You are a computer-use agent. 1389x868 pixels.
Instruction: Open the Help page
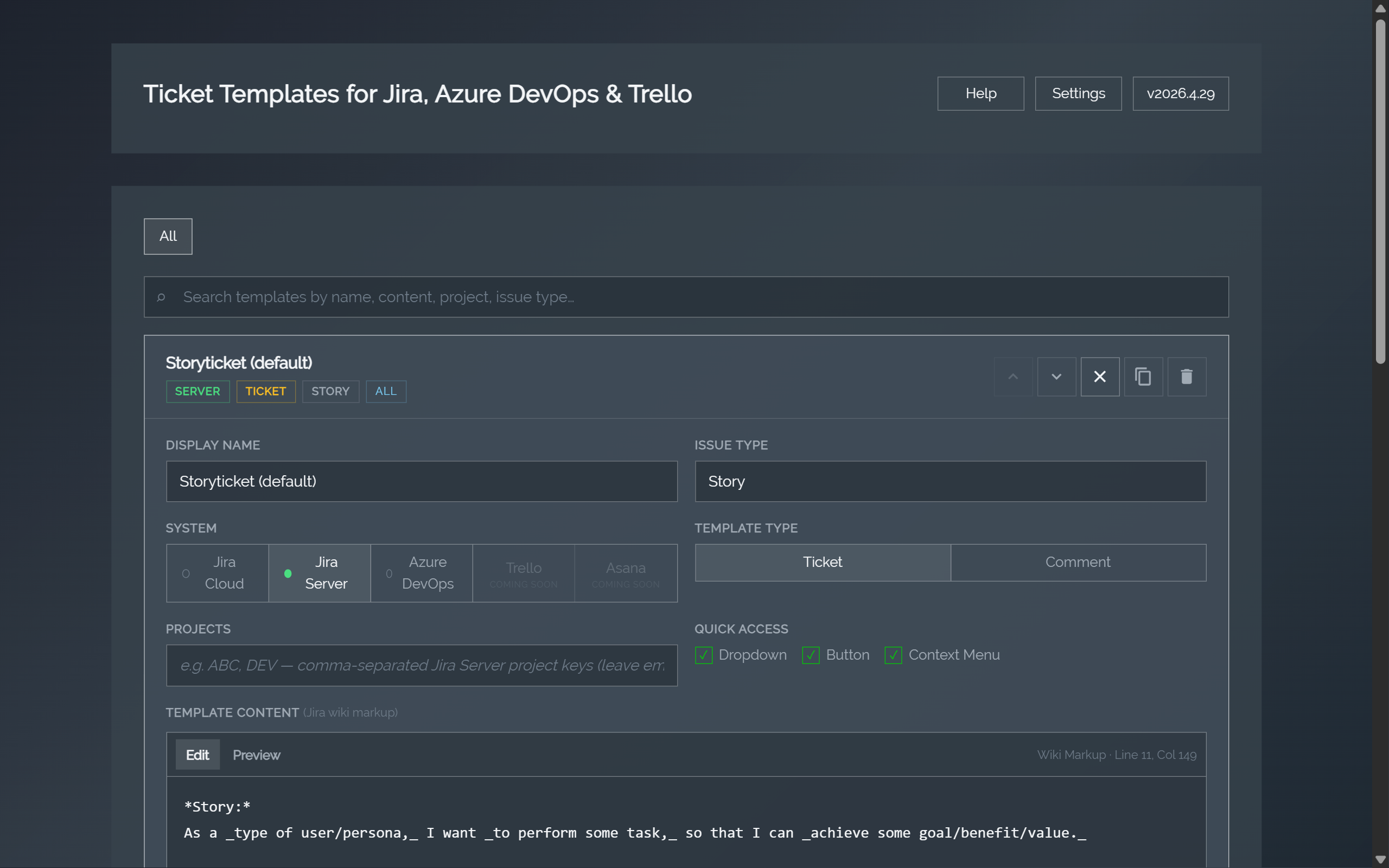980,93
